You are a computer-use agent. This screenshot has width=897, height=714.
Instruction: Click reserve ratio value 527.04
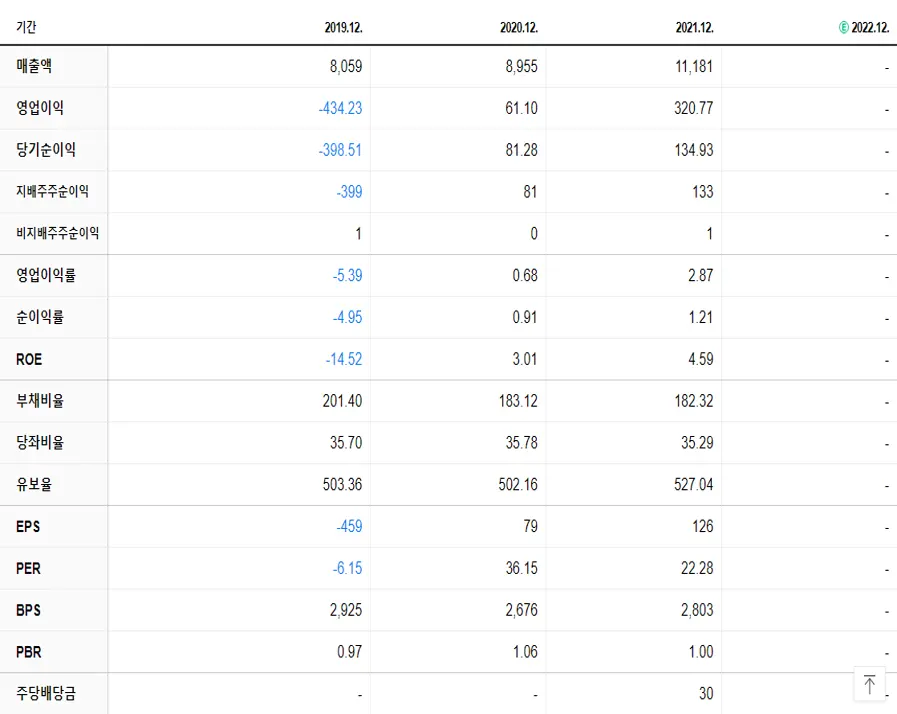(x=693, y=485)
